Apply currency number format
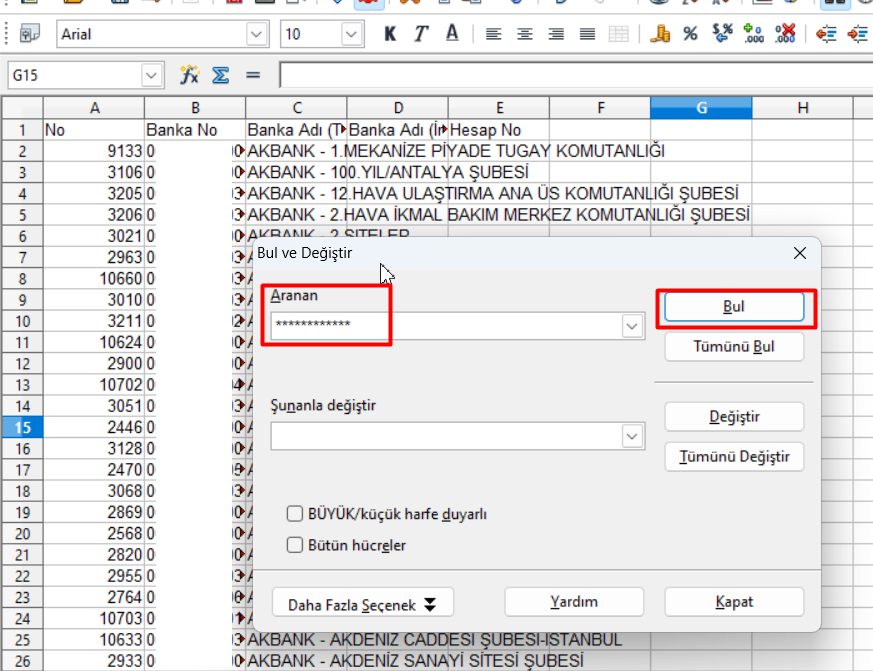 [660, 35]
